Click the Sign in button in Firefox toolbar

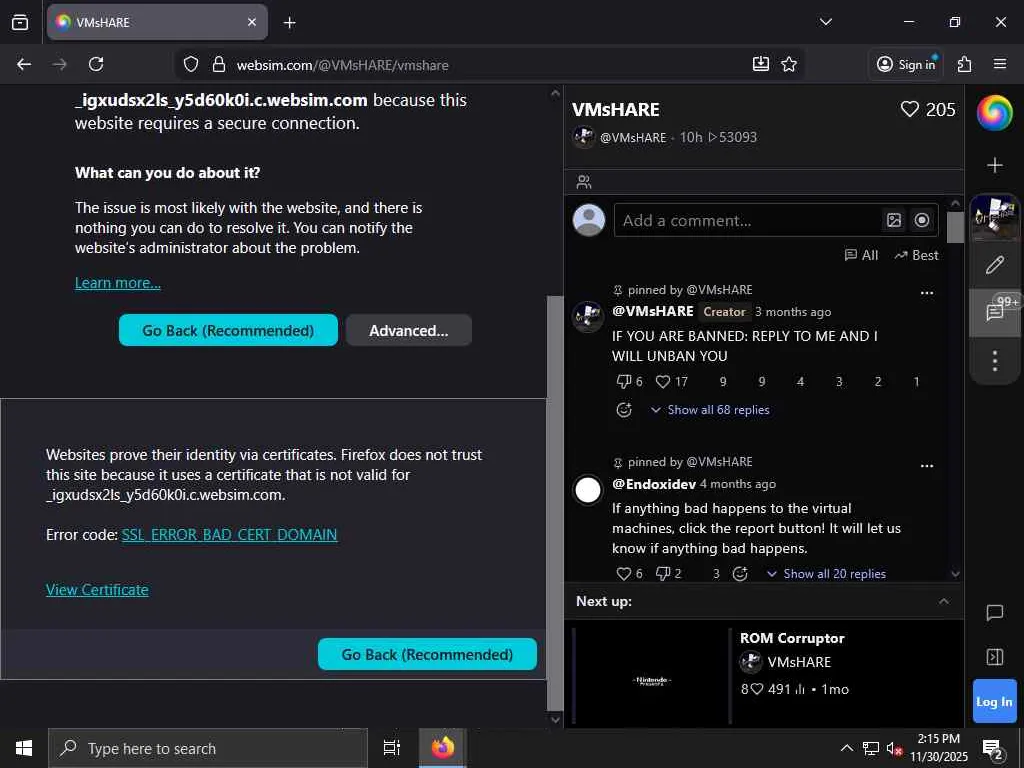(x=906, y=64)
